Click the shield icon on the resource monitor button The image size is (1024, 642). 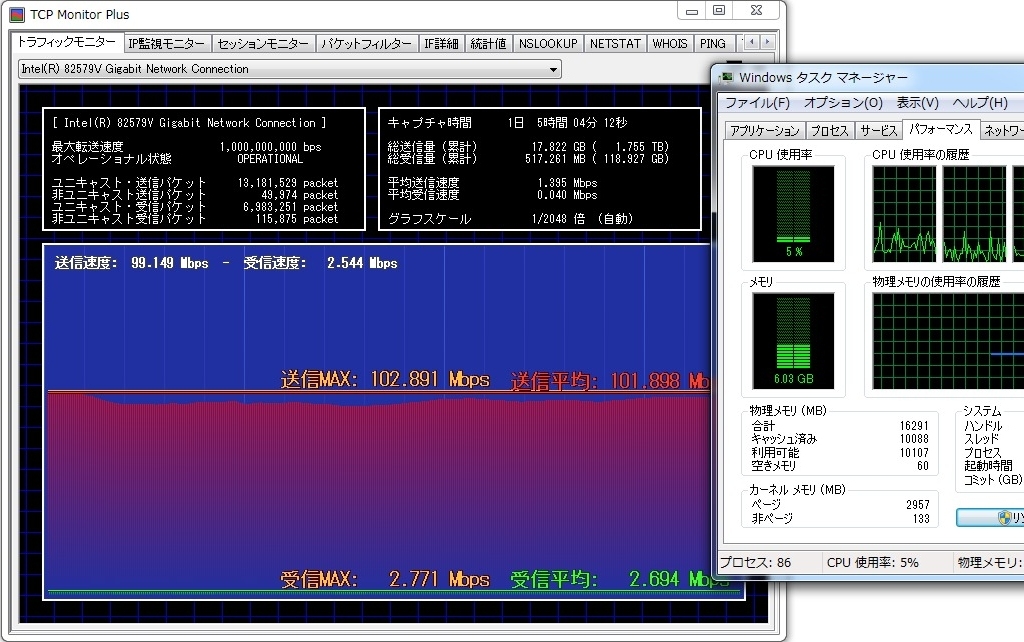pyautogui.click(x=1004, y=518)
